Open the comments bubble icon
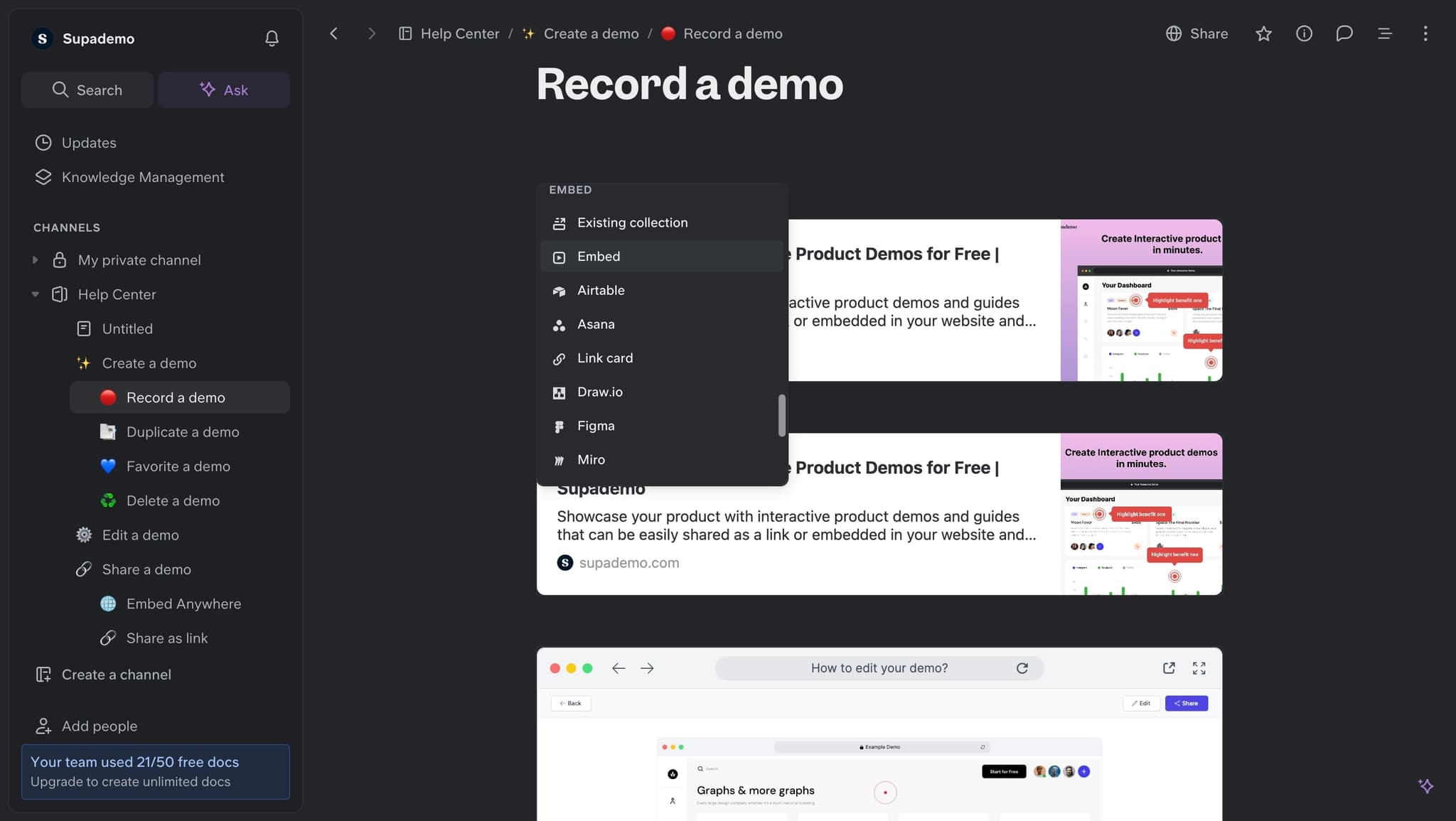Image resolution: width=1456 pixels, height=821 pixels. pyautogui.click(x=1345, y=33)
